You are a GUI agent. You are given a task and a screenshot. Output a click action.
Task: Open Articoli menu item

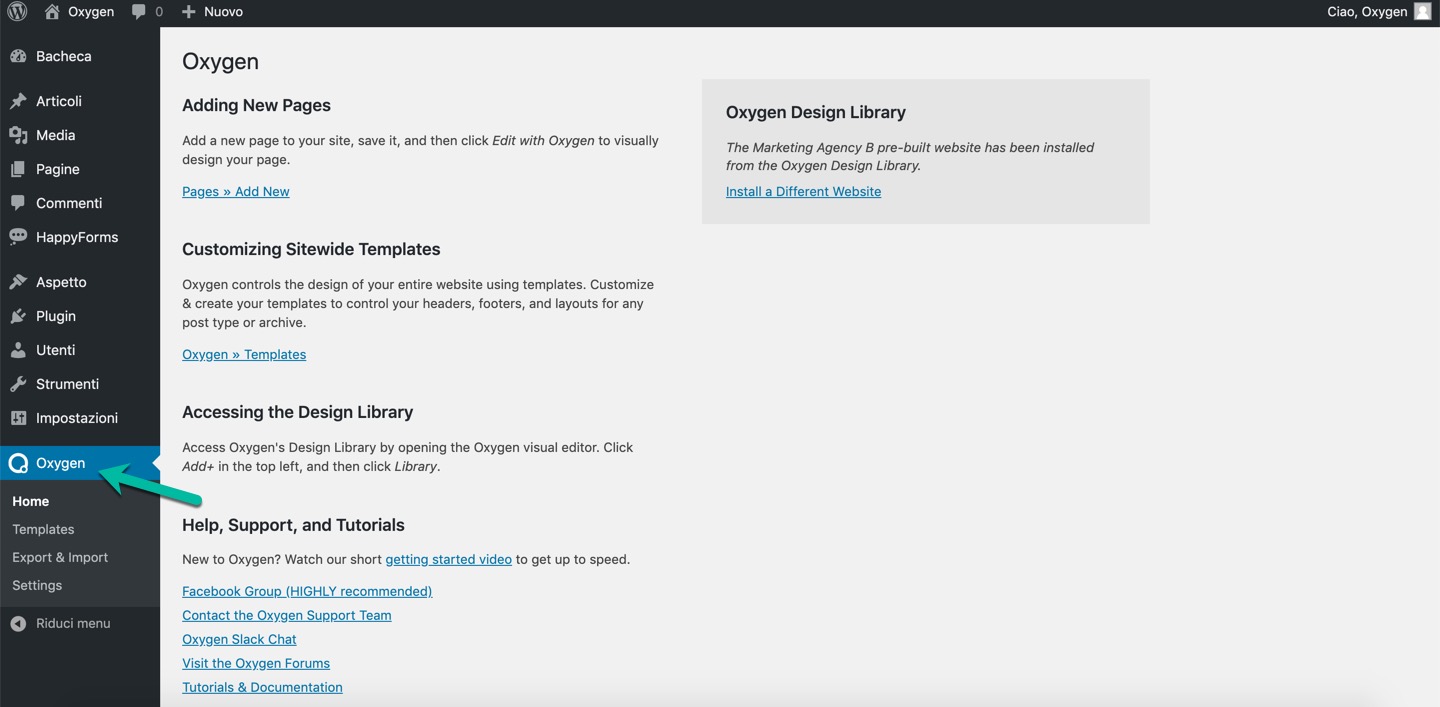click(80, 101)
